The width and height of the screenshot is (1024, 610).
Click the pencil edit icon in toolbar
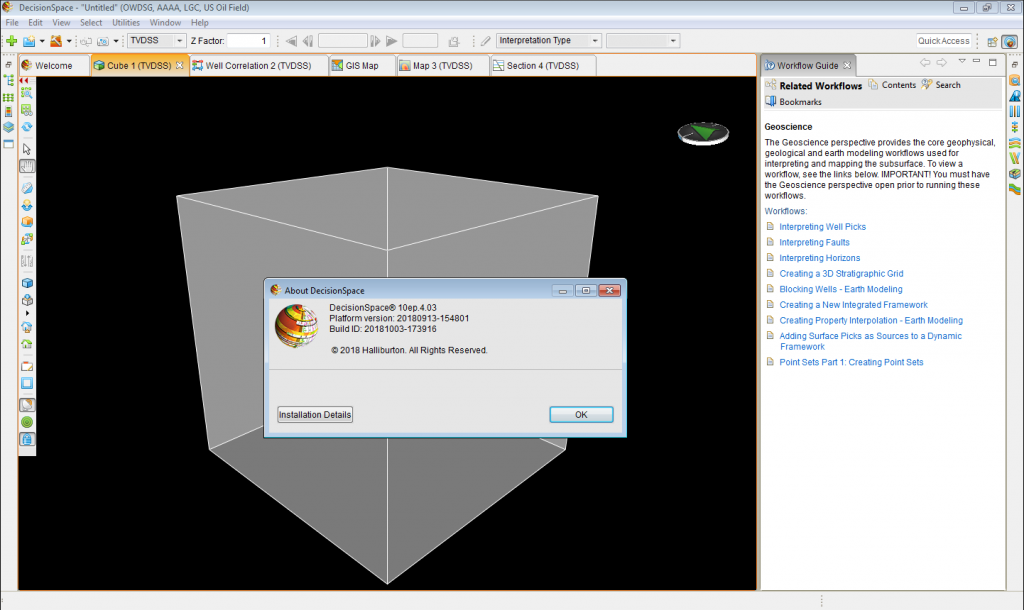[485, 40]
